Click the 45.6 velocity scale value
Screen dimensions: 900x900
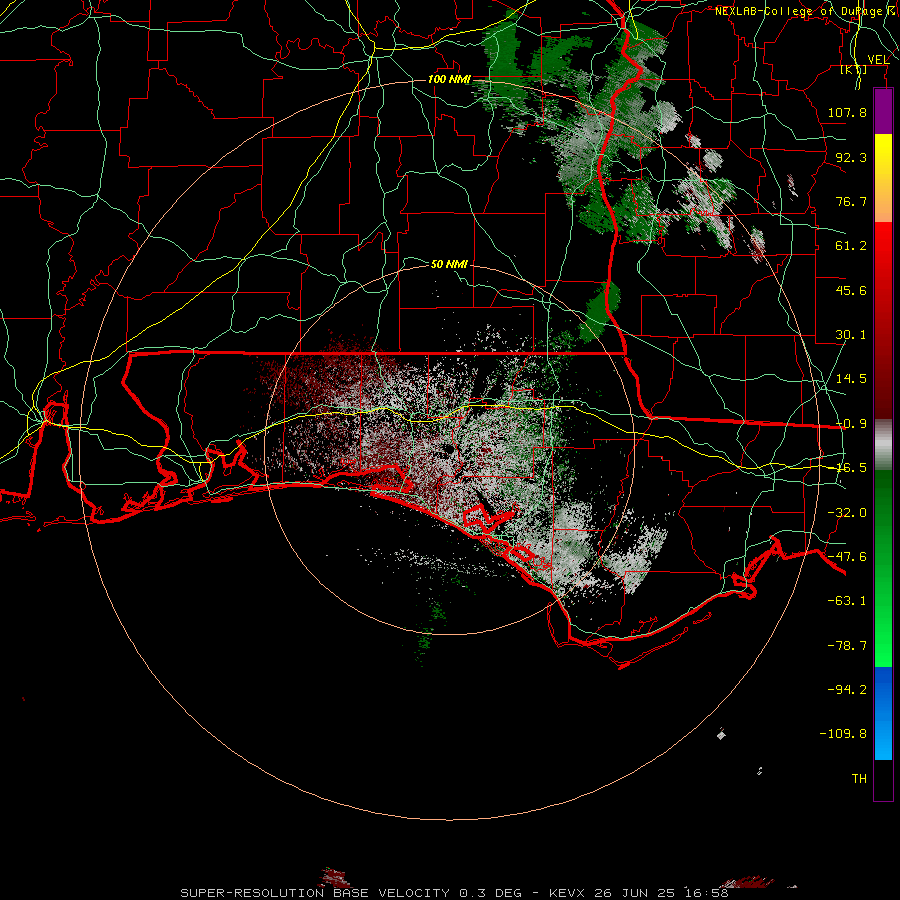(x=851, y=290)
